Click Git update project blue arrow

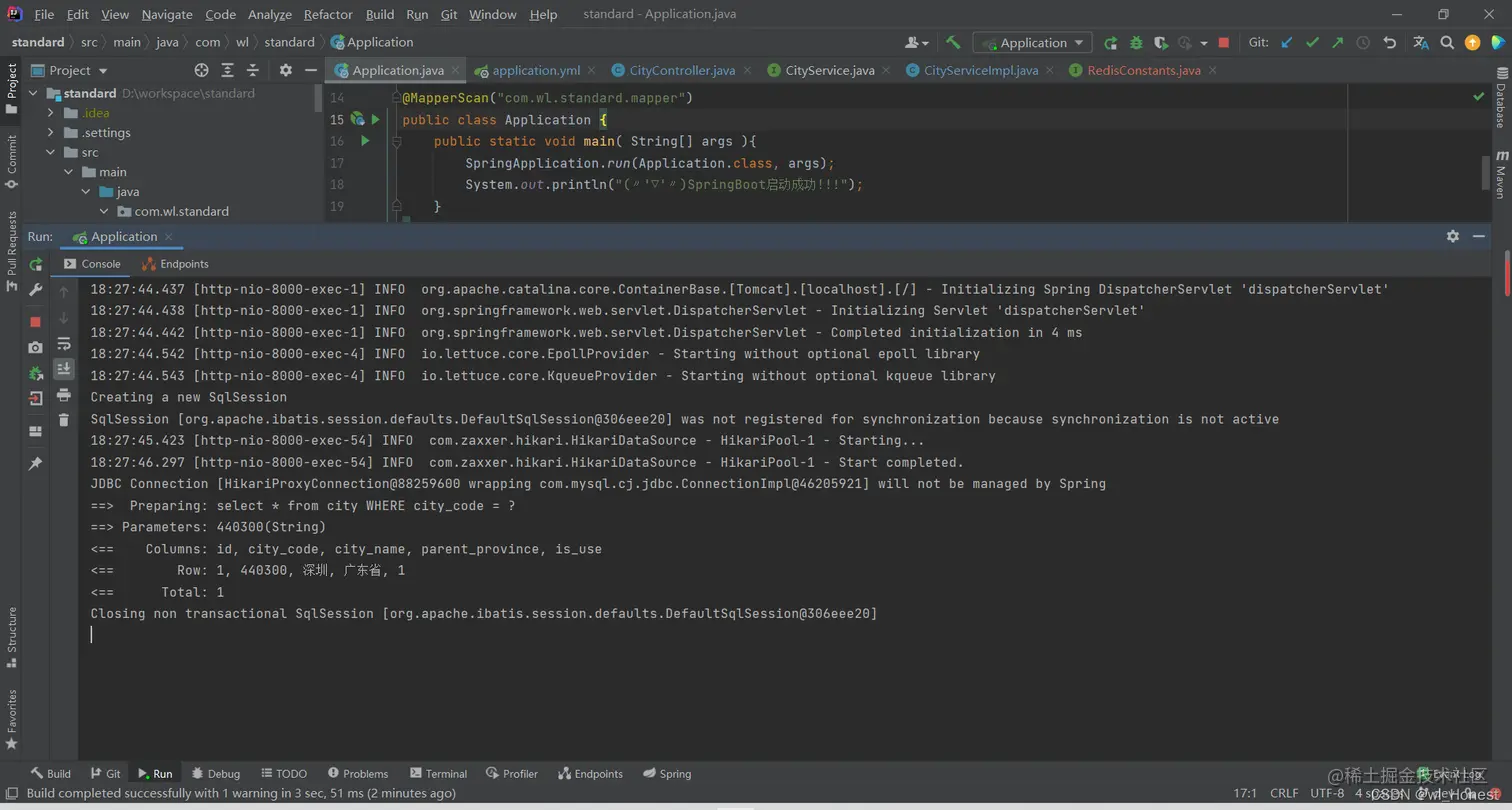point(1287,43)
